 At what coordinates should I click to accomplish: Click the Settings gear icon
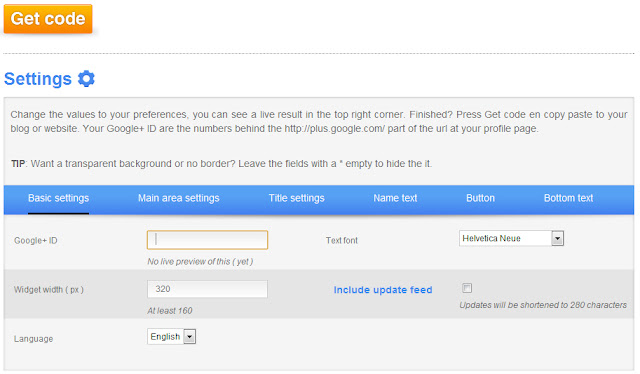click(x=86, y=78)
